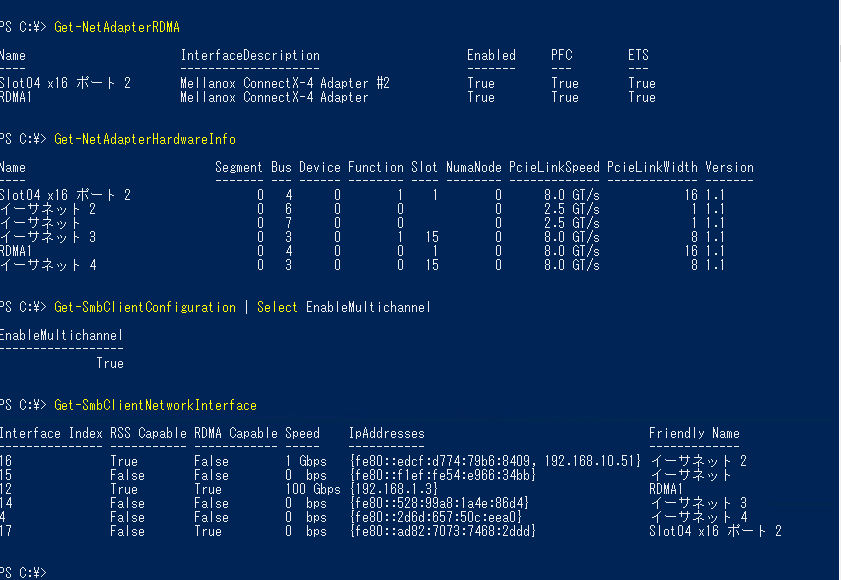Click the PcieLinkWidth column header
Viewport: 841px width, 580px height.
652,167
